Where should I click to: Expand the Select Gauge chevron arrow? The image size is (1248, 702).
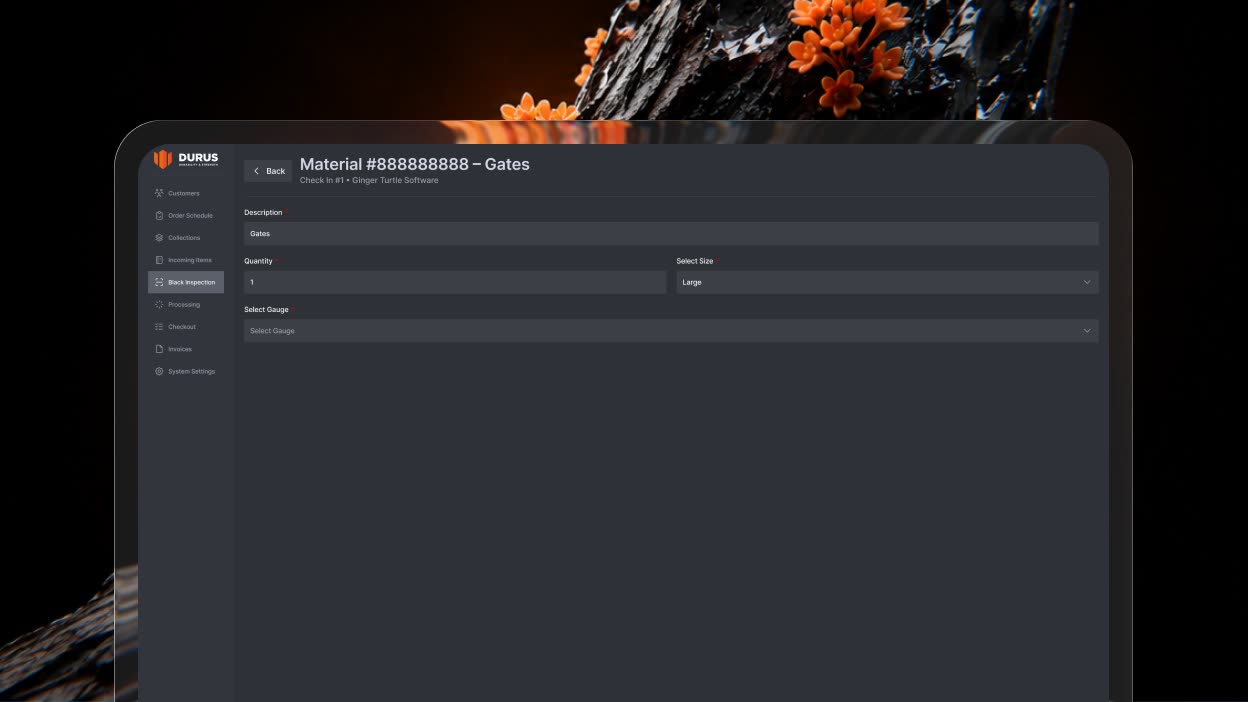pyautogui.click(x=1087, y=331)
